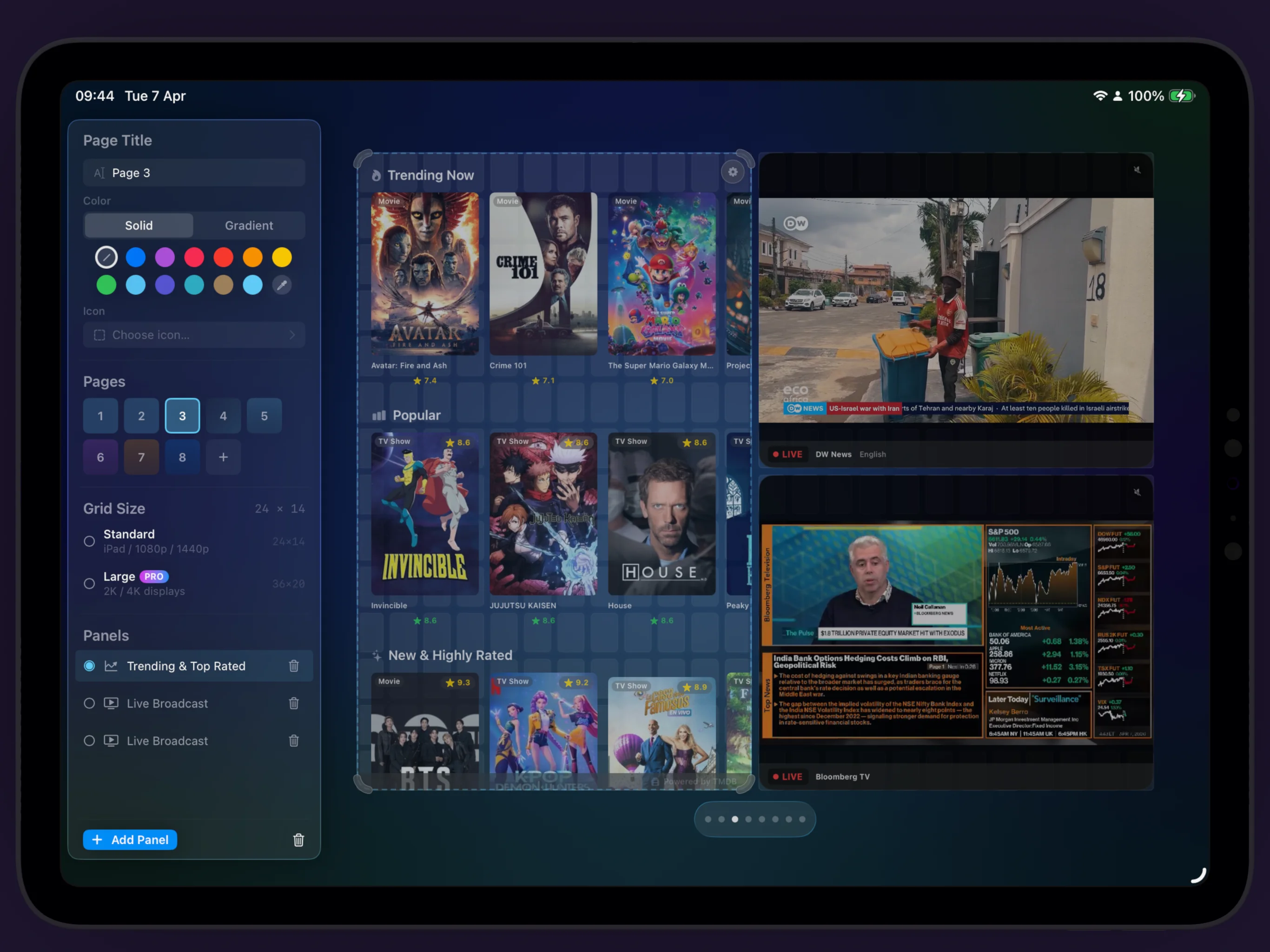
Task: Click the Trending & Top Rated chart icon
Action: 111,666
